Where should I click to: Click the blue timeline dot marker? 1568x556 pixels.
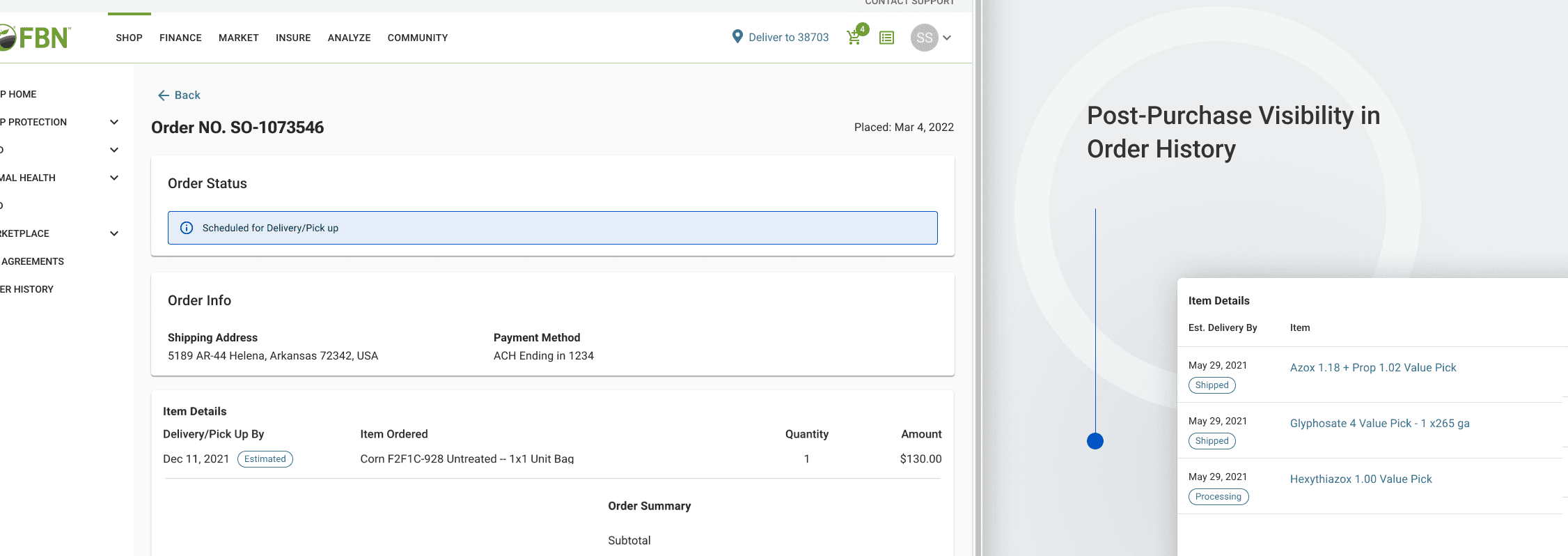(x=1095, y=441)
